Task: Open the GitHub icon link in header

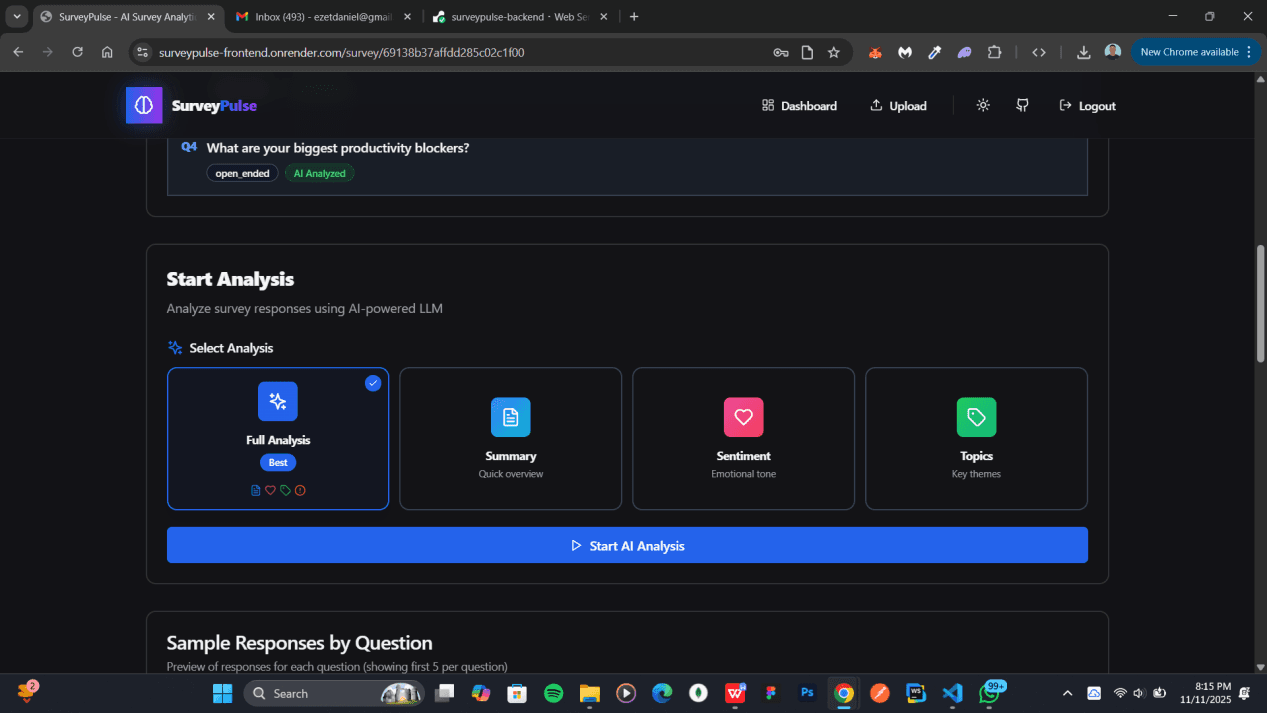Action: coord(1022,105)
